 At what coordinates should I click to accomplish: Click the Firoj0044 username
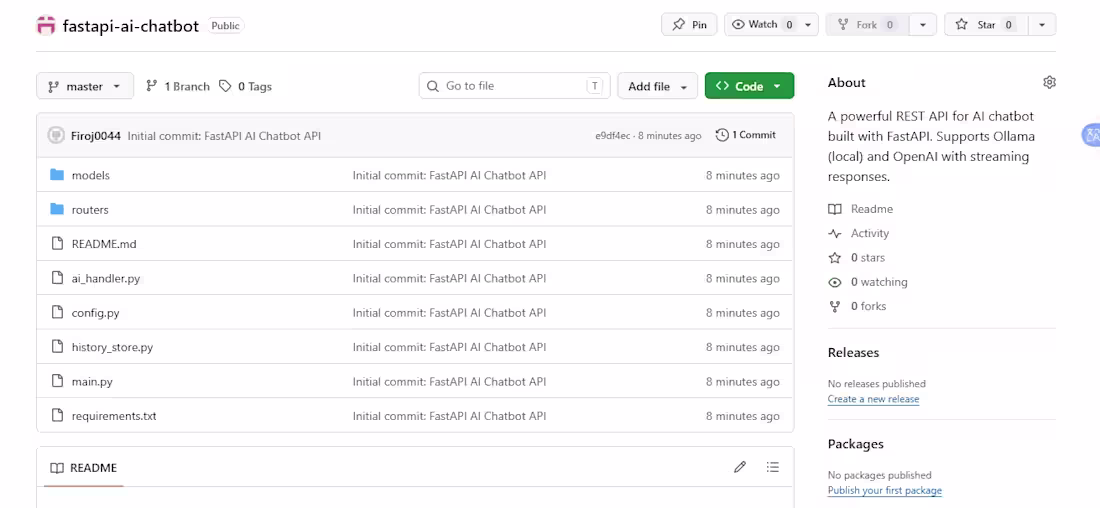96,135
